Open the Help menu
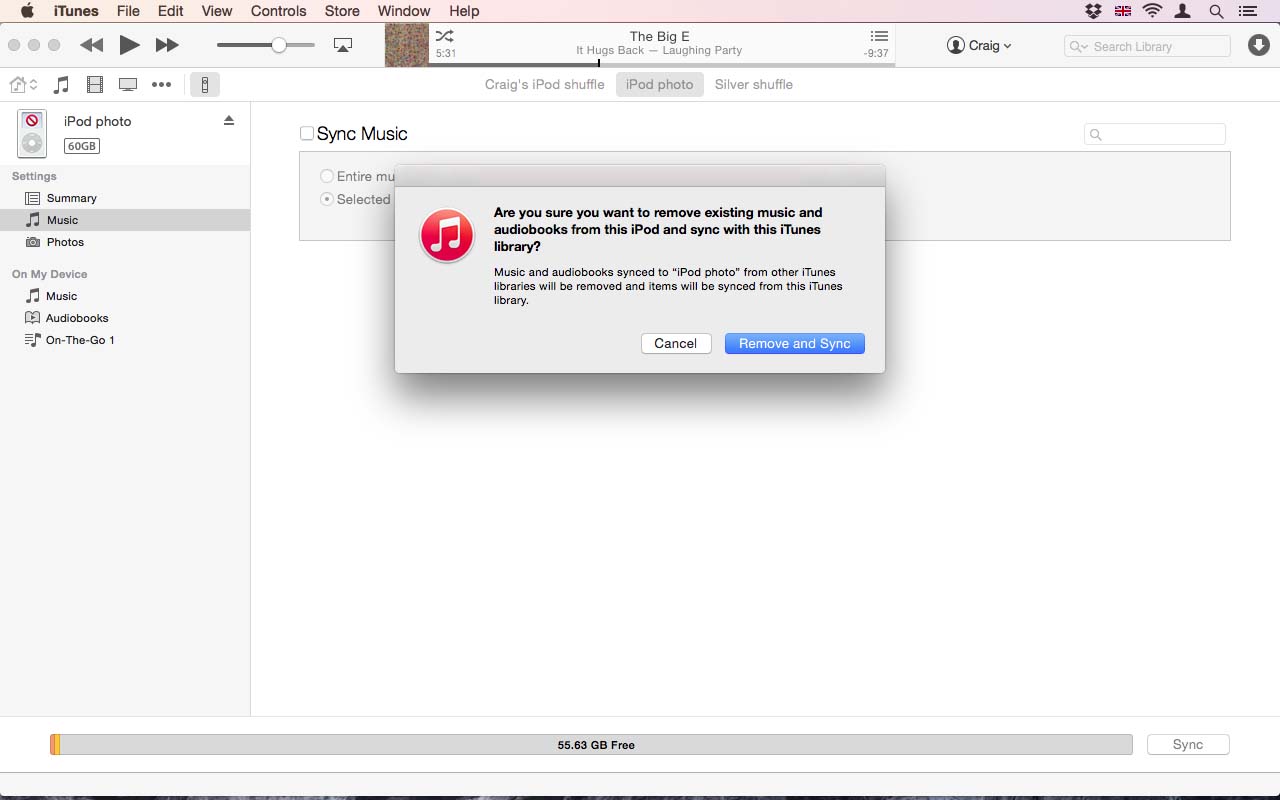1280x800 pixels. tap(464, 11)
